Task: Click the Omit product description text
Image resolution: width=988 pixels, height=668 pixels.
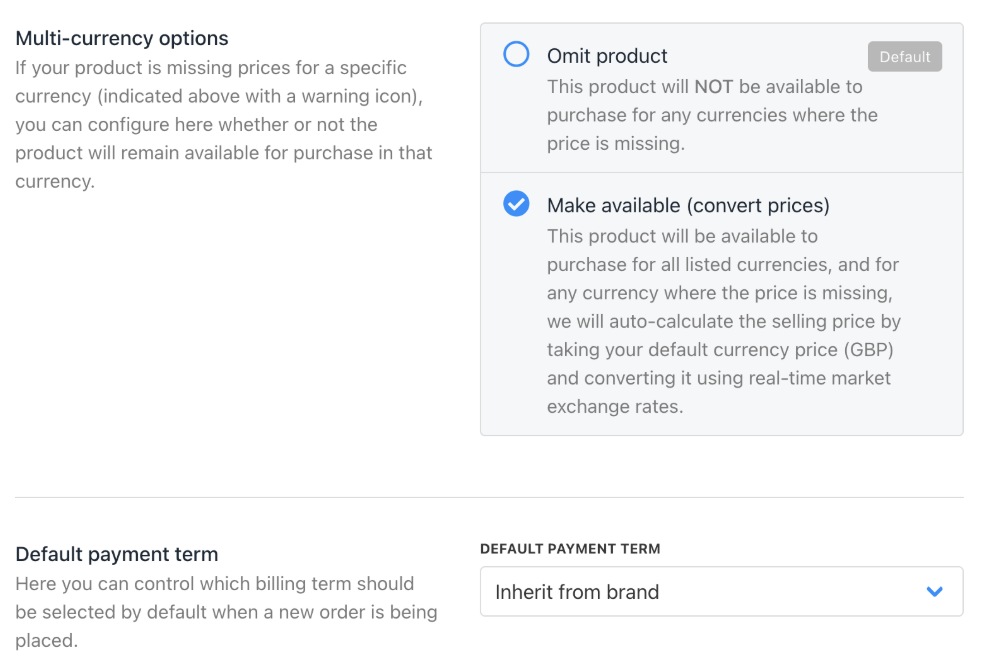Action: [712, 115]
